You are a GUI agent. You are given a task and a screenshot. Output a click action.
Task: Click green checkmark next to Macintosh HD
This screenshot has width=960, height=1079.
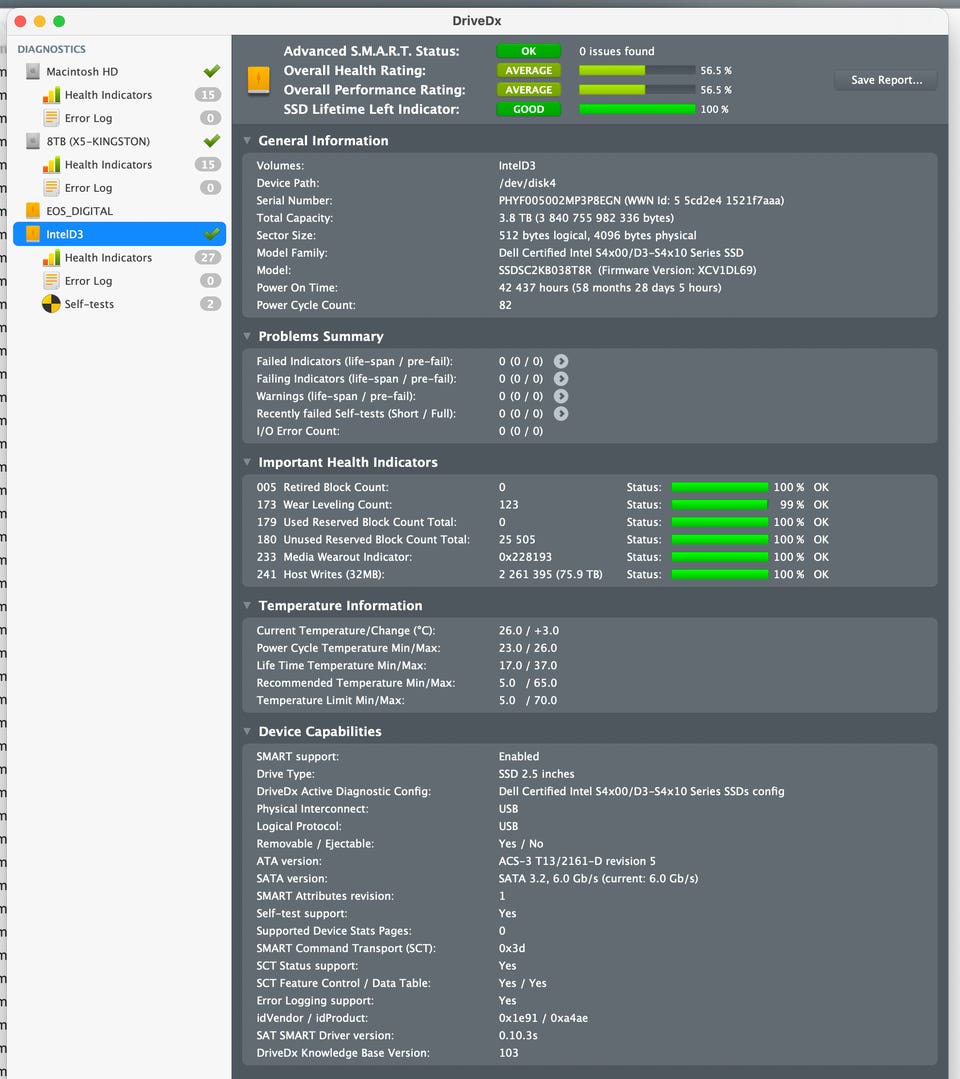tap(212, 71)
